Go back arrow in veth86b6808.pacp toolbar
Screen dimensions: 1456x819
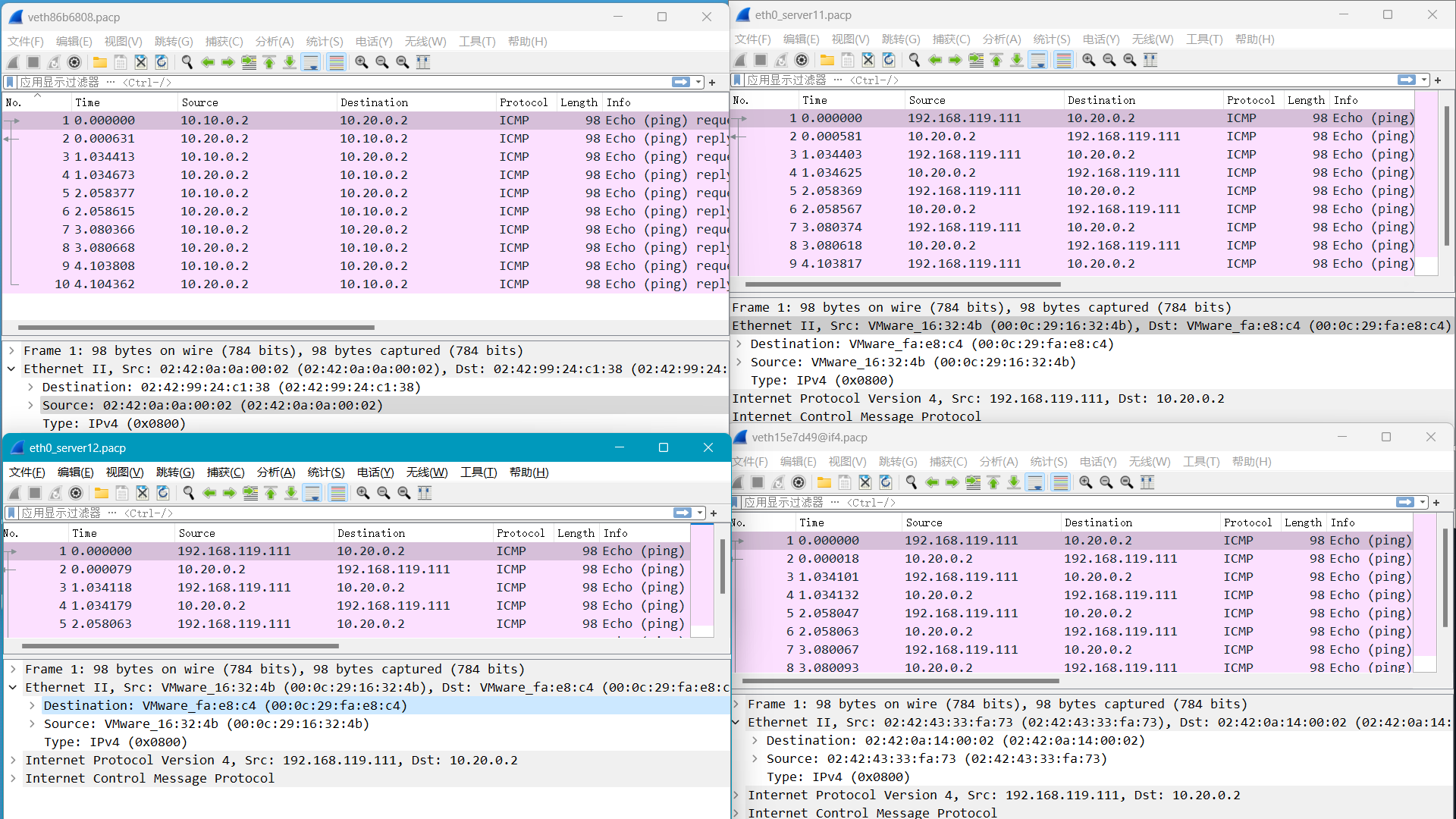(x=208, y=62)
